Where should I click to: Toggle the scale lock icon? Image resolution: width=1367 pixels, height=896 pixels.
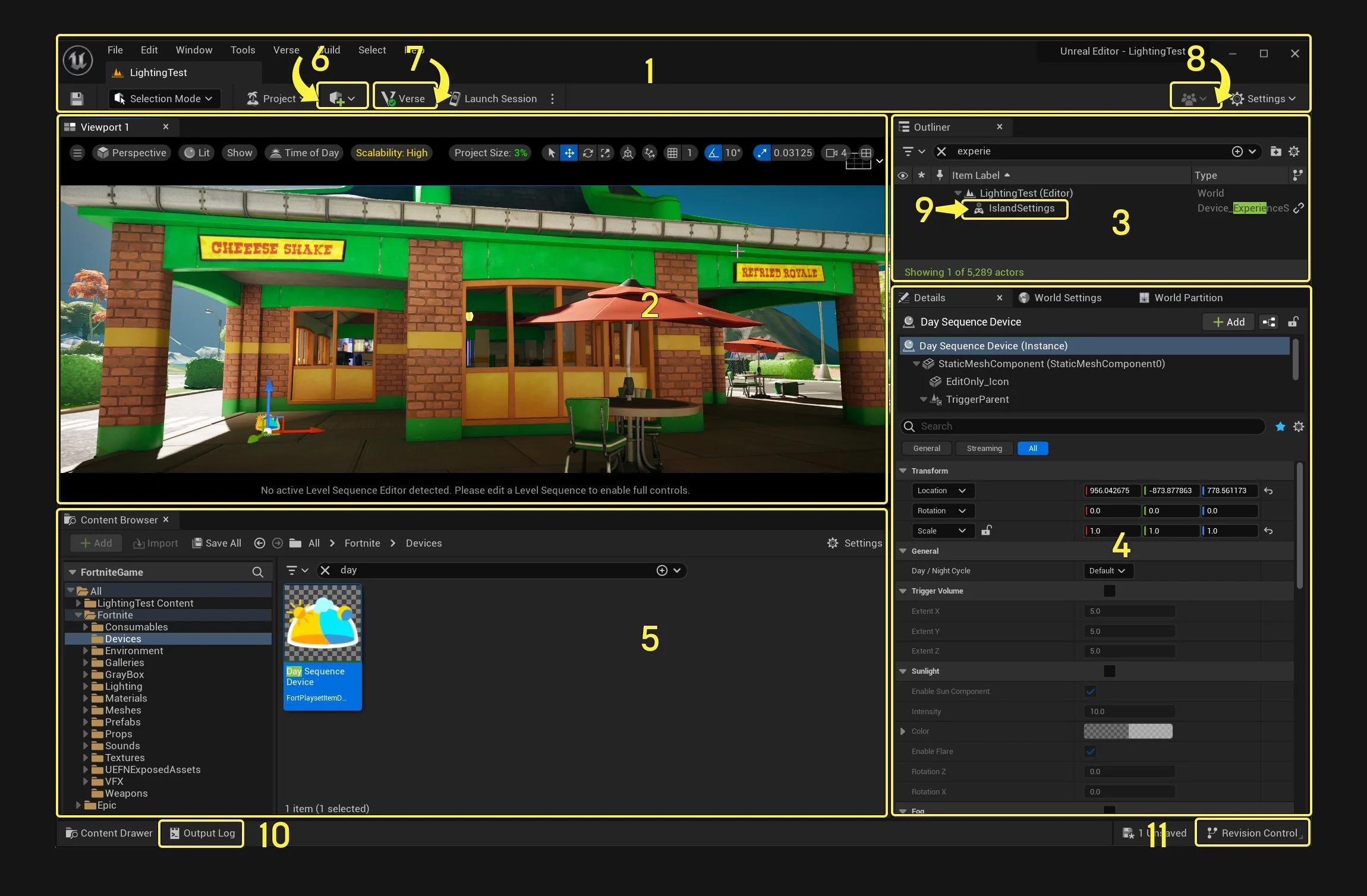pos(986,531)
